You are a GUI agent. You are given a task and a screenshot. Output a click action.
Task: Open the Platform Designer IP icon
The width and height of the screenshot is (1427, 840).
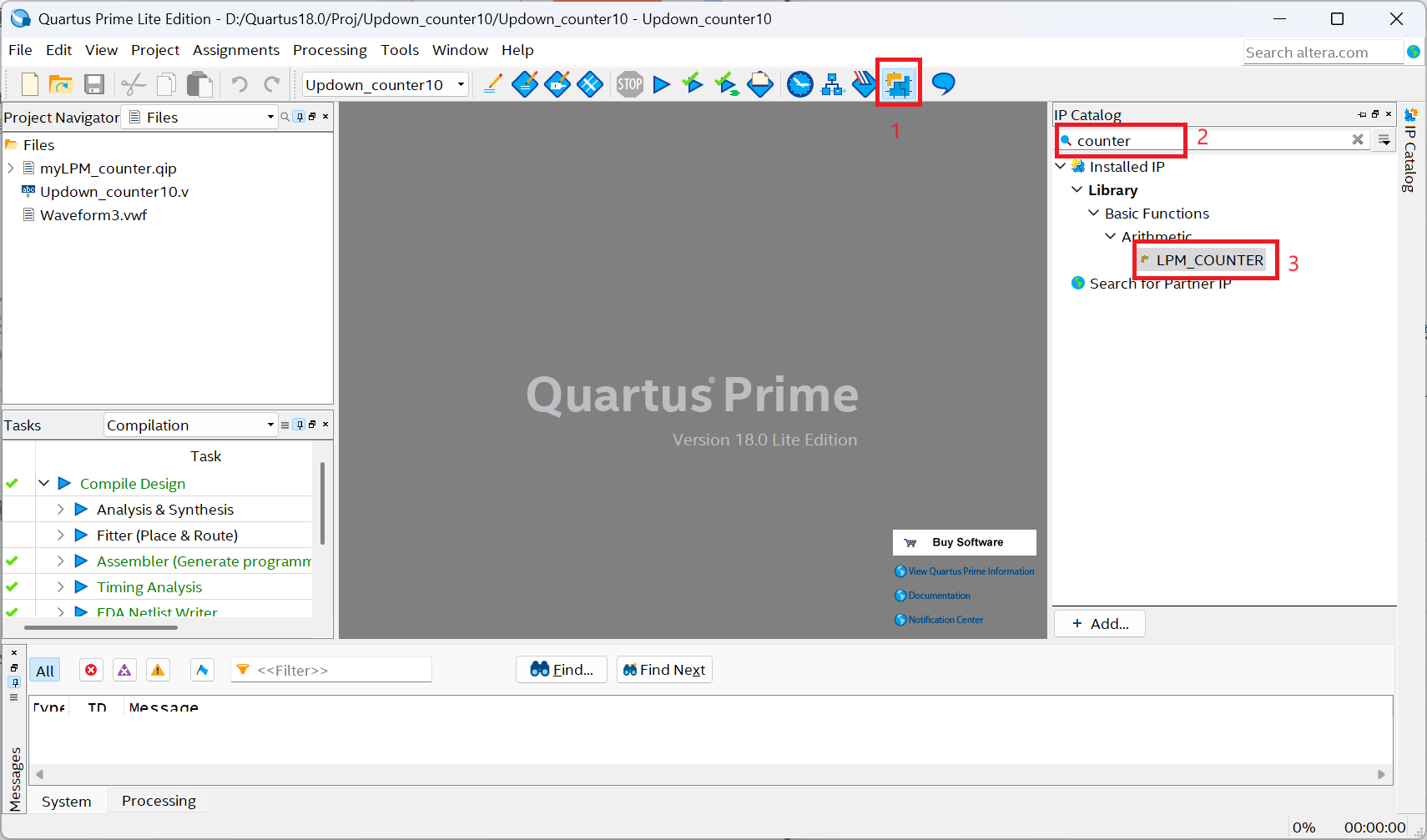tap(899, 84)
